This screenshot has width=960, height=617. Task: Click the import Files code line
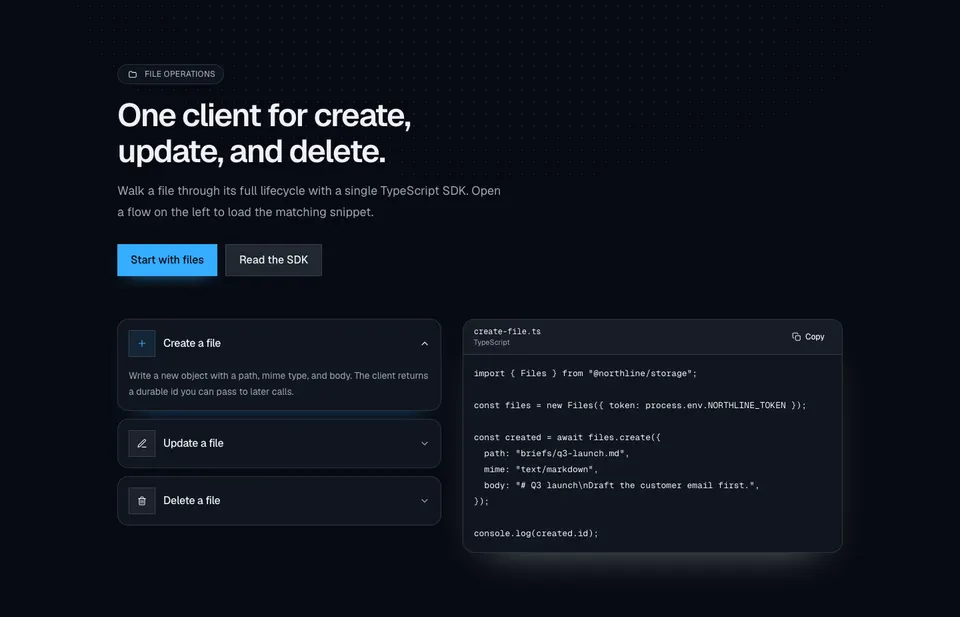585,373
